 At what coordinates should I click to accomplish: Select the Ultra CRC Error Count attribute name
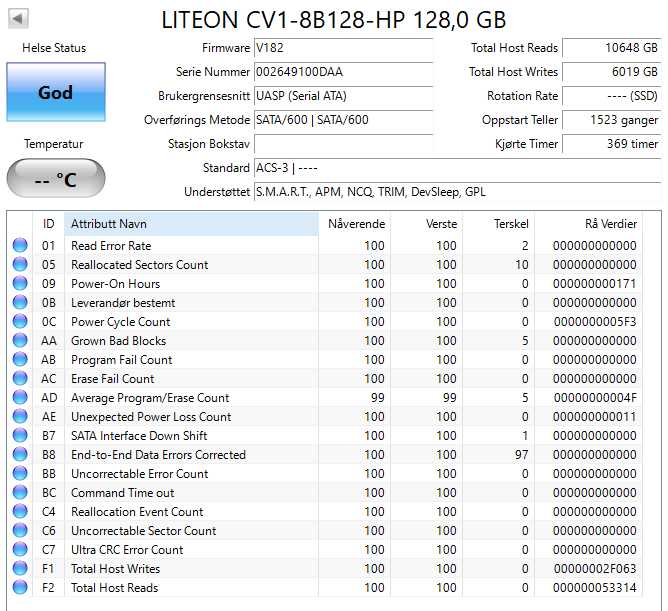(127, 550)
